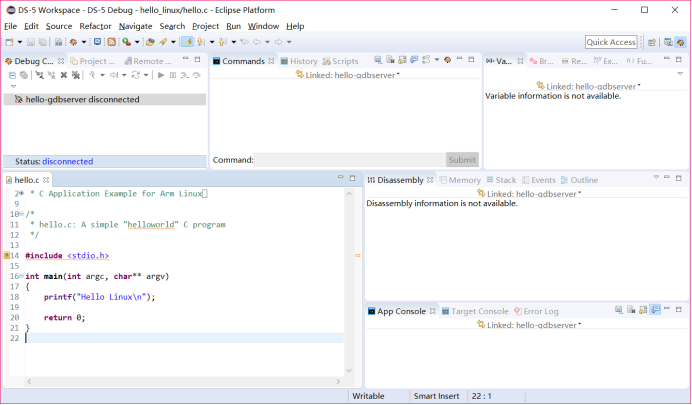
Task: Switch to the Outline tab
Action: [x=579, y=180]
